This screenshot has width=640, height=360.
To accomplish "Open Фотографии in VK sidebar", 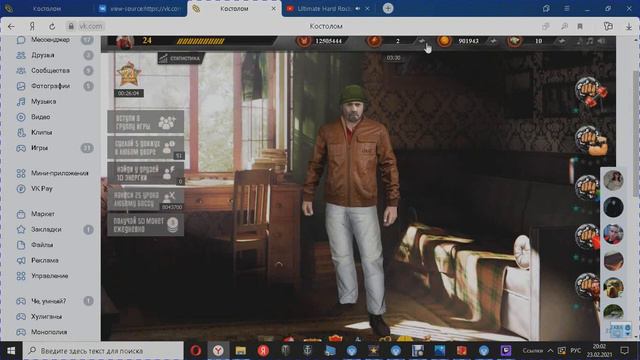I will click(x=50, y=86).
